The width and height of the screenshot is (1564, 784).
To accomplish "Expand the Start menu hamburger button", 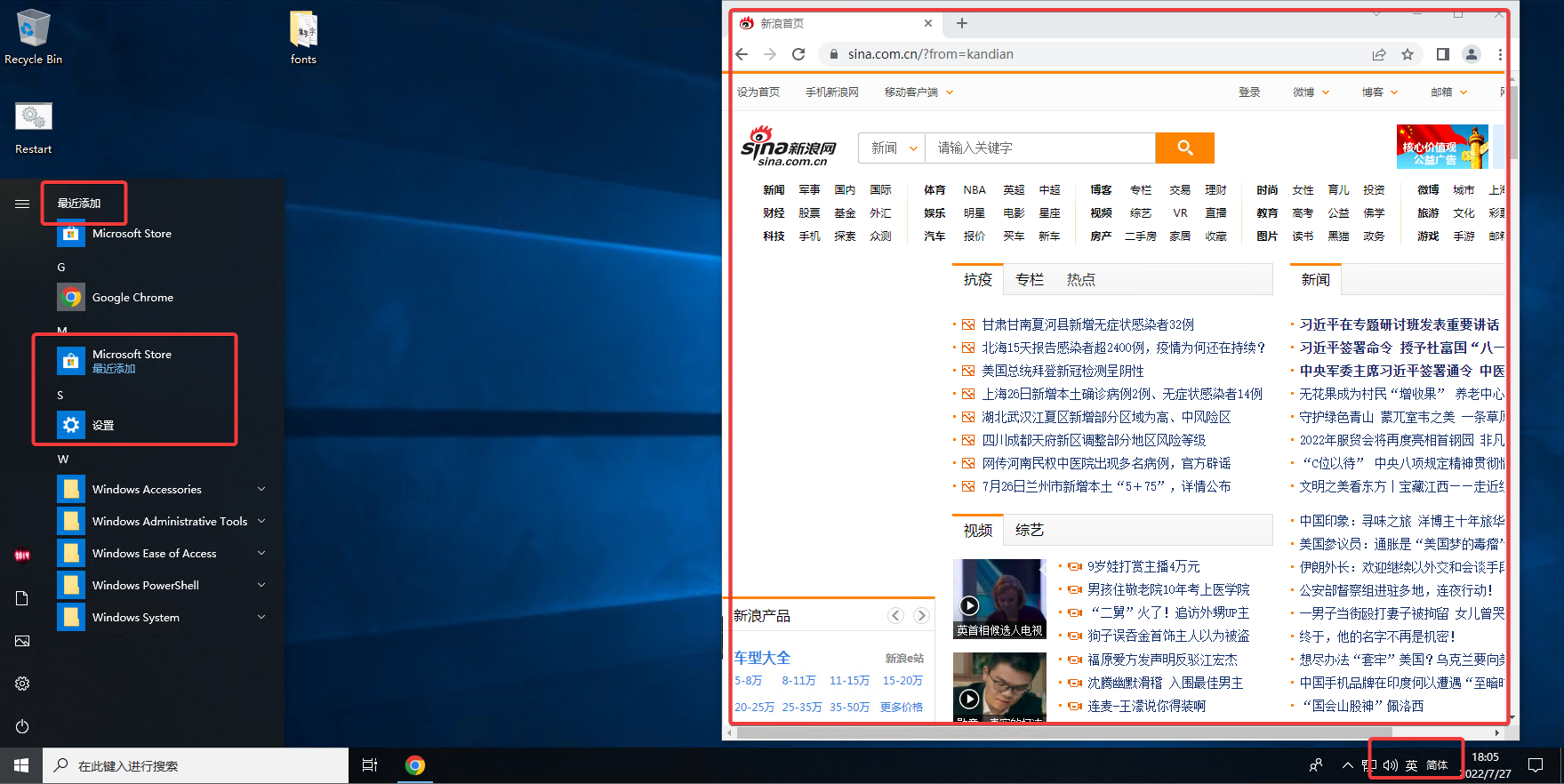I will [x=22, y=204].
